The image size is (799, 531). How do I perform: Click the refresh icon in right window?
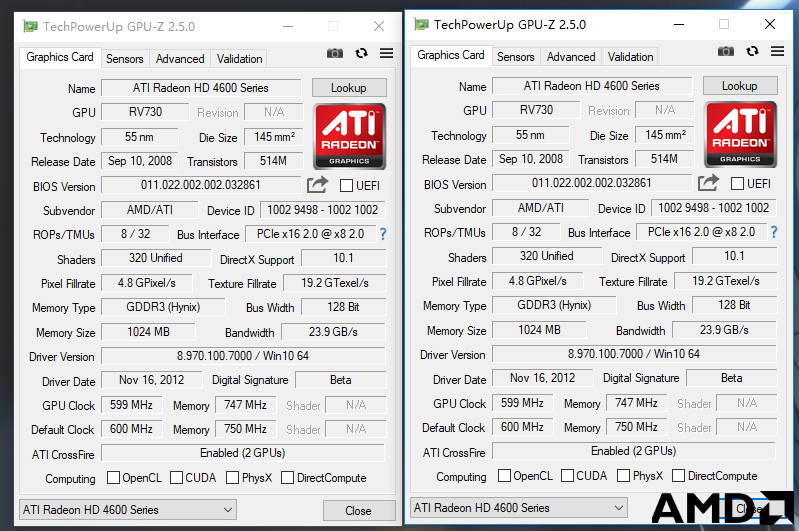pos(752,51)
